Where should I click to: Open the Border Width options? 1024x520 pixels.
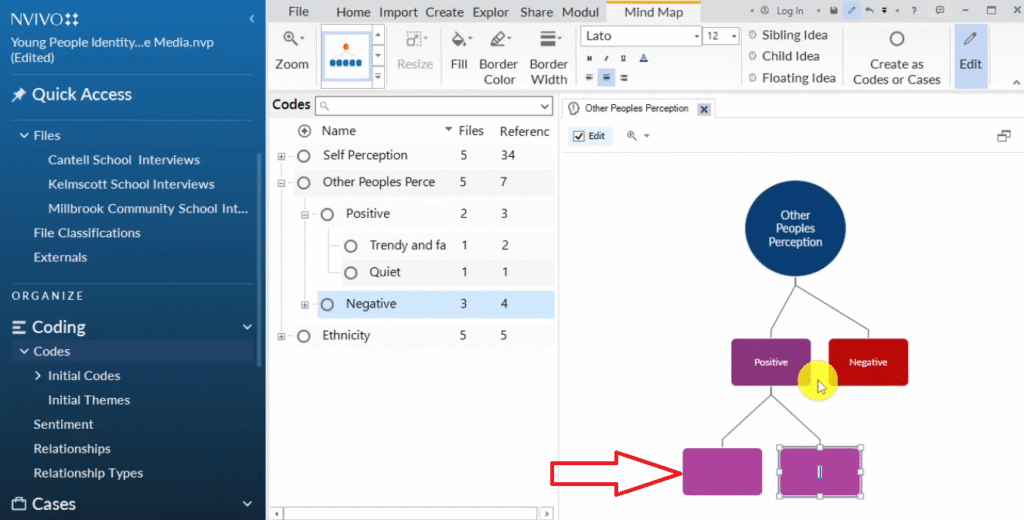coord(548,51)
